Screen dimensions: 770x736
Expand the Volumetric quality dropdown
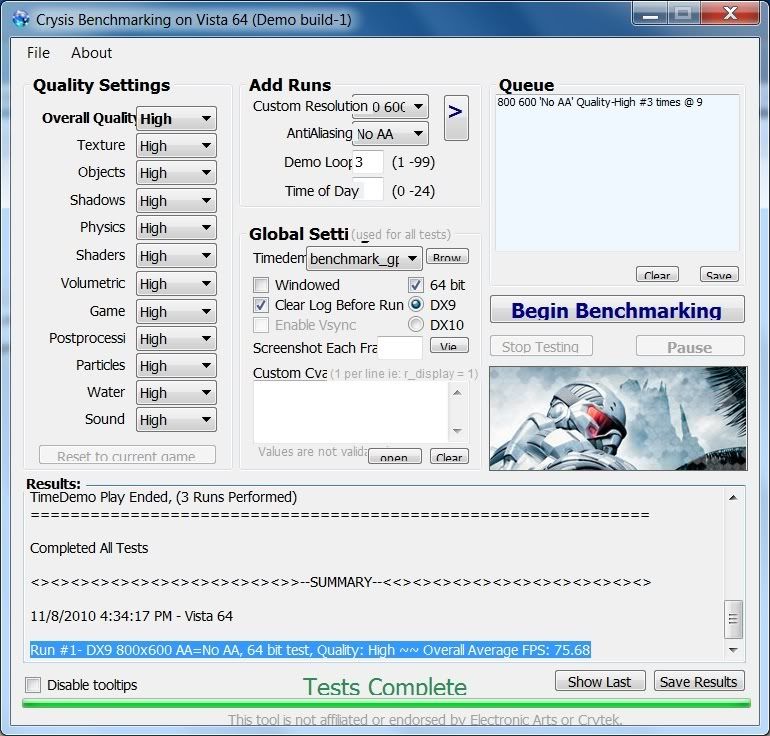176,284
